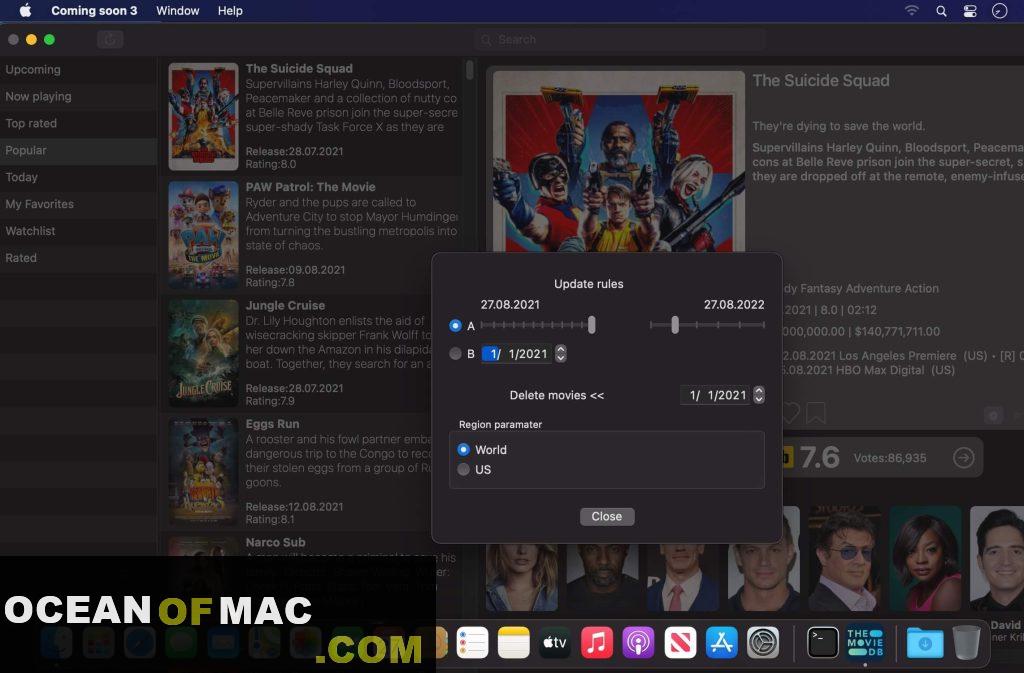Click the Eggs Run title in list
This screenshot has height=673, width=1024.
pos(272,424)
